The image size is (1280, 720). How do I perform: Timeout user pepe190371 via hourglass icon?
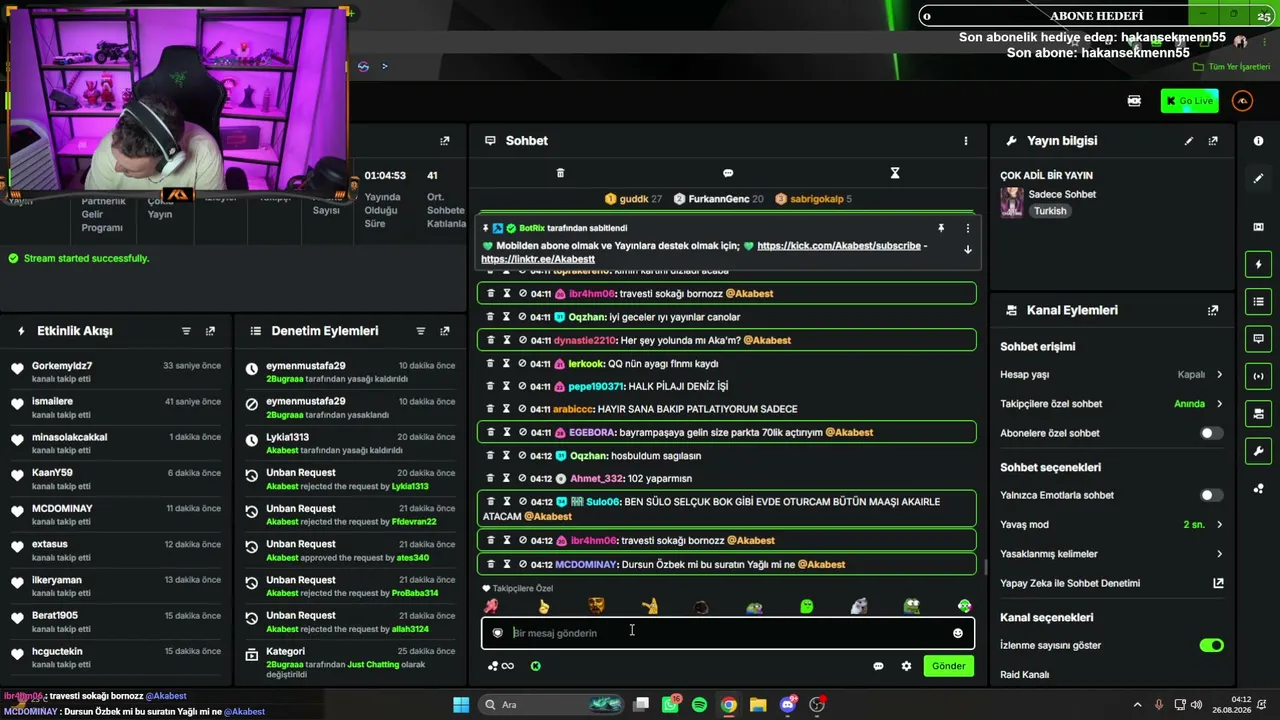click(507, 386)
